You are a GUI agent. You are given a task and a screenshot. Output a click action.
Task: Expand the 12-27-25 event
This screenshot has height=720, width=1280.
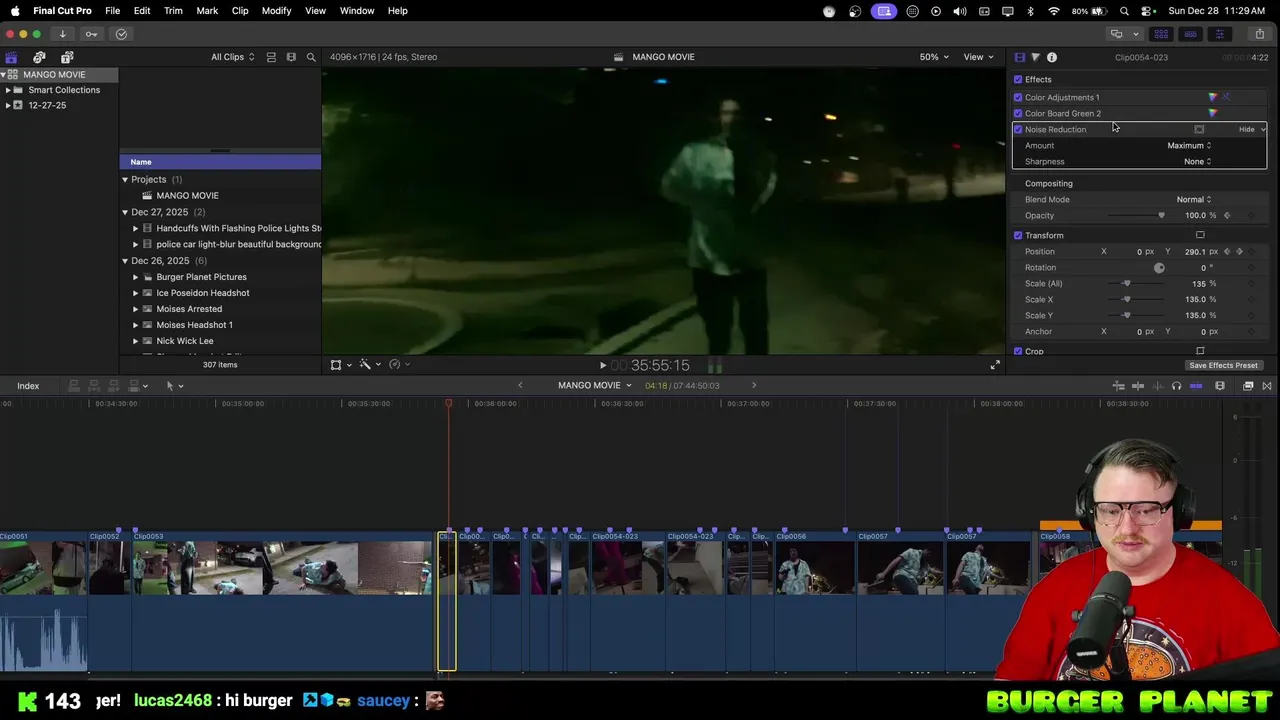tap(8, 105)
